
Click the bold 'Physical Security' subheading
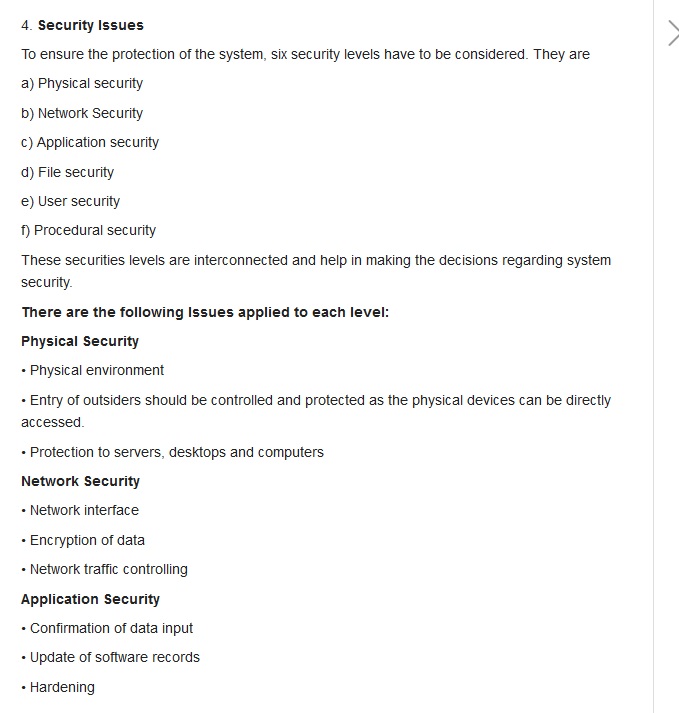pyautogui.click(x=80, y=341)
